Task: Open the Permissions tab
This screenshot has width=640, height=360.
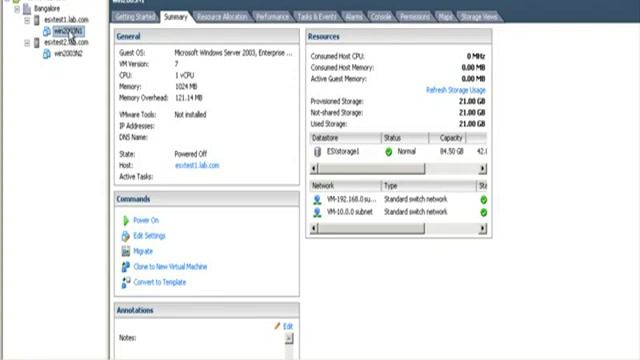Action: click(415, 17)
